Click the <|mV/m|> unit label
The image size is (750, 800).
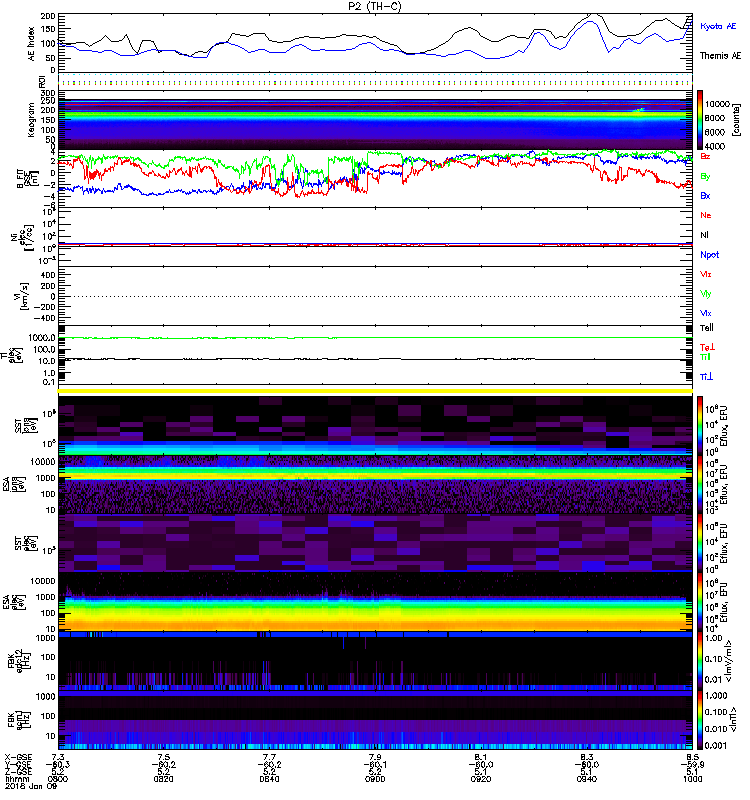(730, 662)
